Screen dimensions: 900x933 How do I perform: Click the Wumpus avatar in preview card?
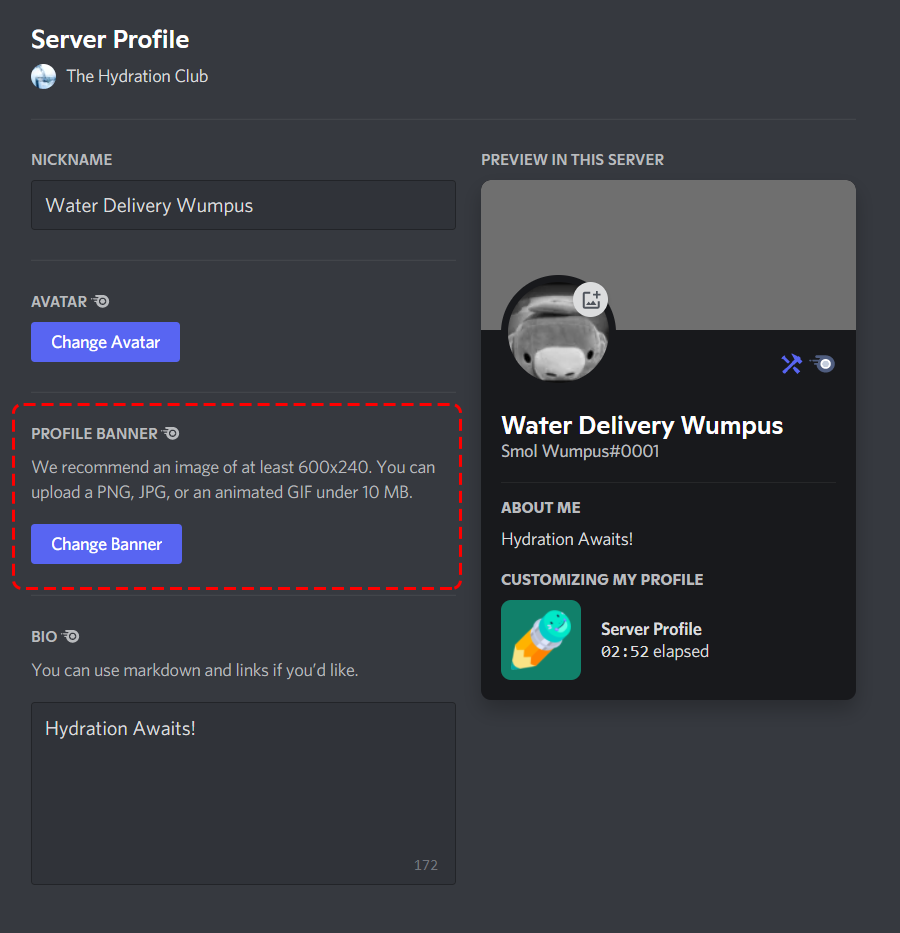pos(558,332)
